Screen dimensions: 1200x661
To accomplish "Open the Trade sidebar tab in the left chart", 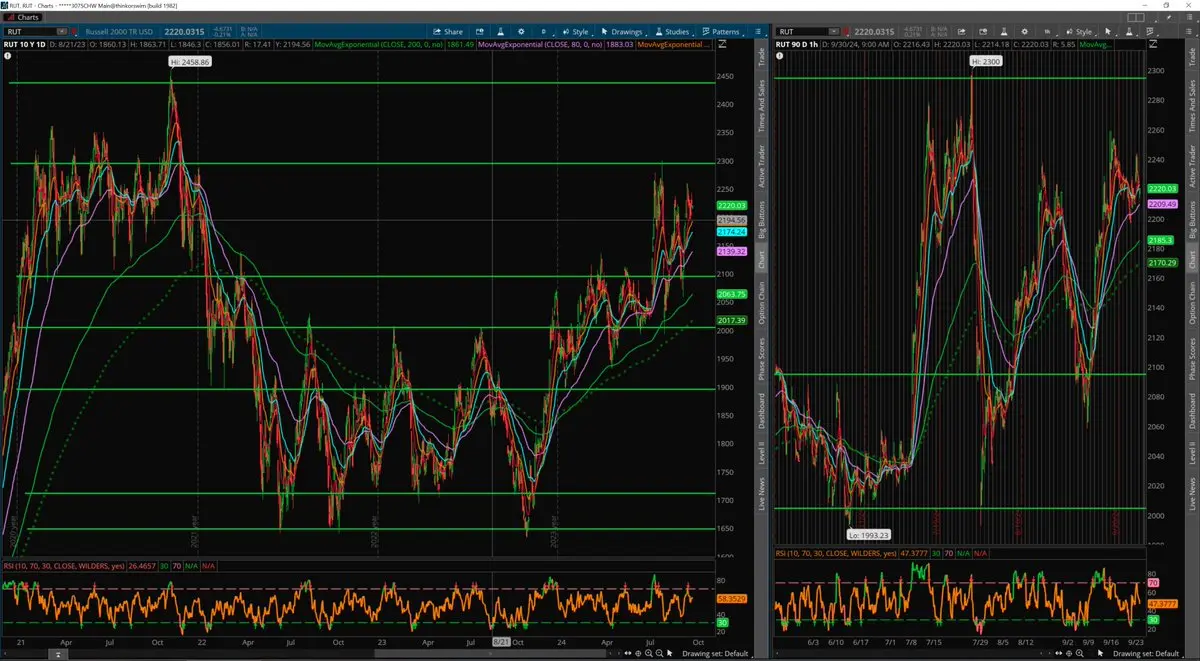I will point(761,56).
